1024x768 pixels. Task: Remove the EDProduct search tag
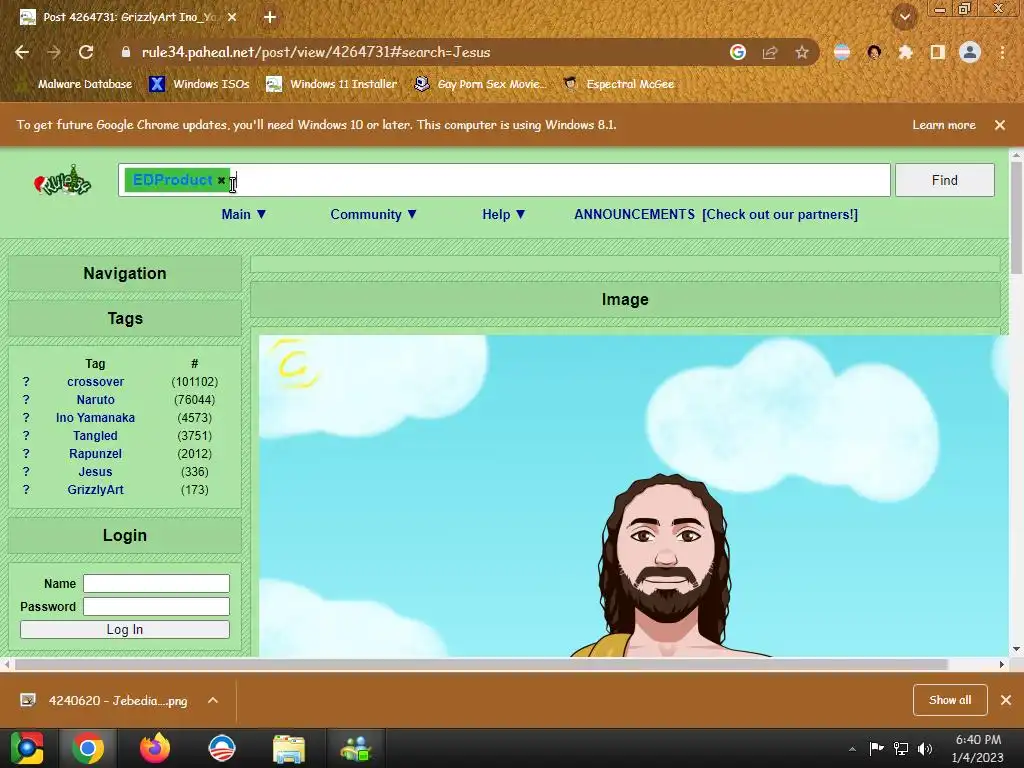(221, 180)
